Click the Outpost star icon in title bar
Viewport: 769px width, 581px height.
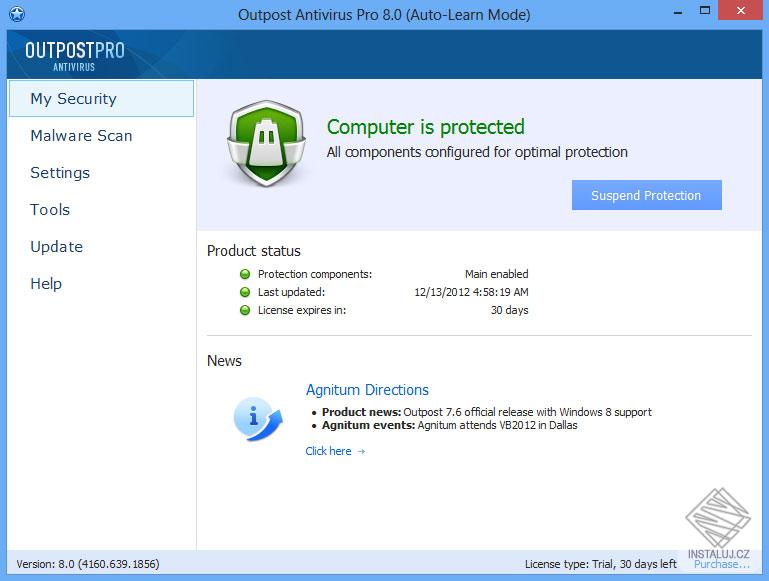(17, 14)
